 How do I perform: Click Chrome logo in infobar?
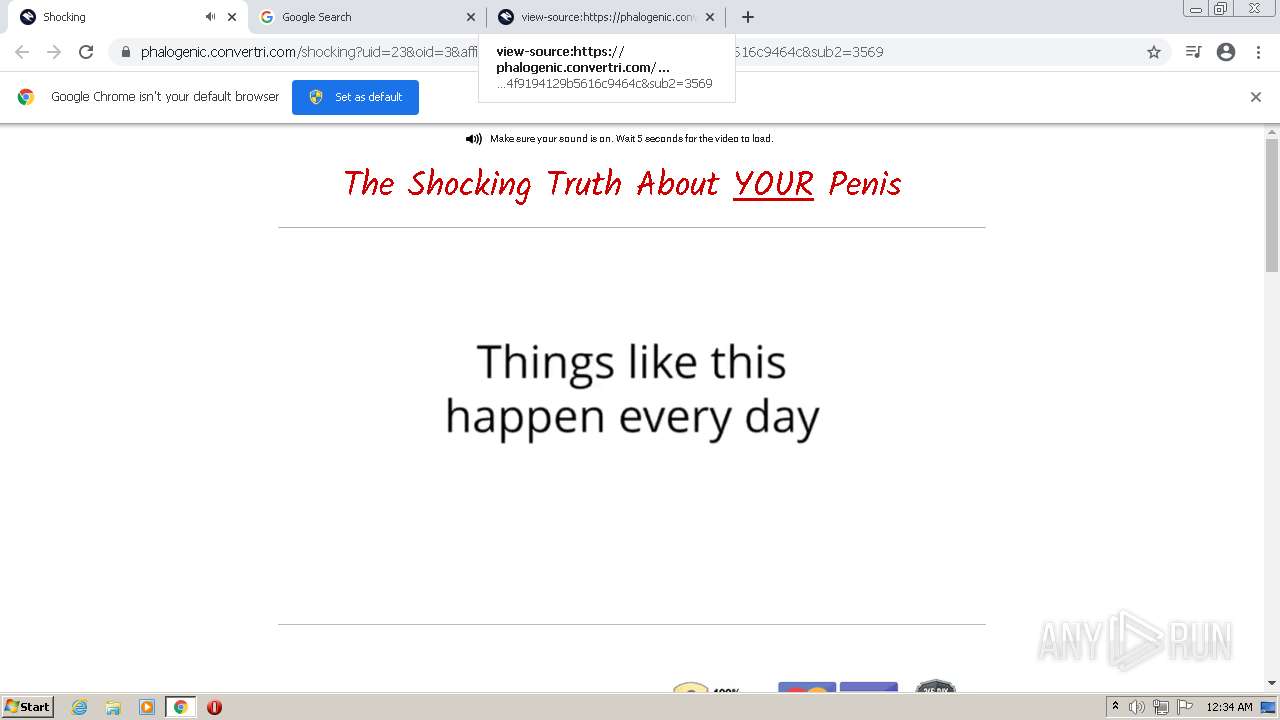26,97
